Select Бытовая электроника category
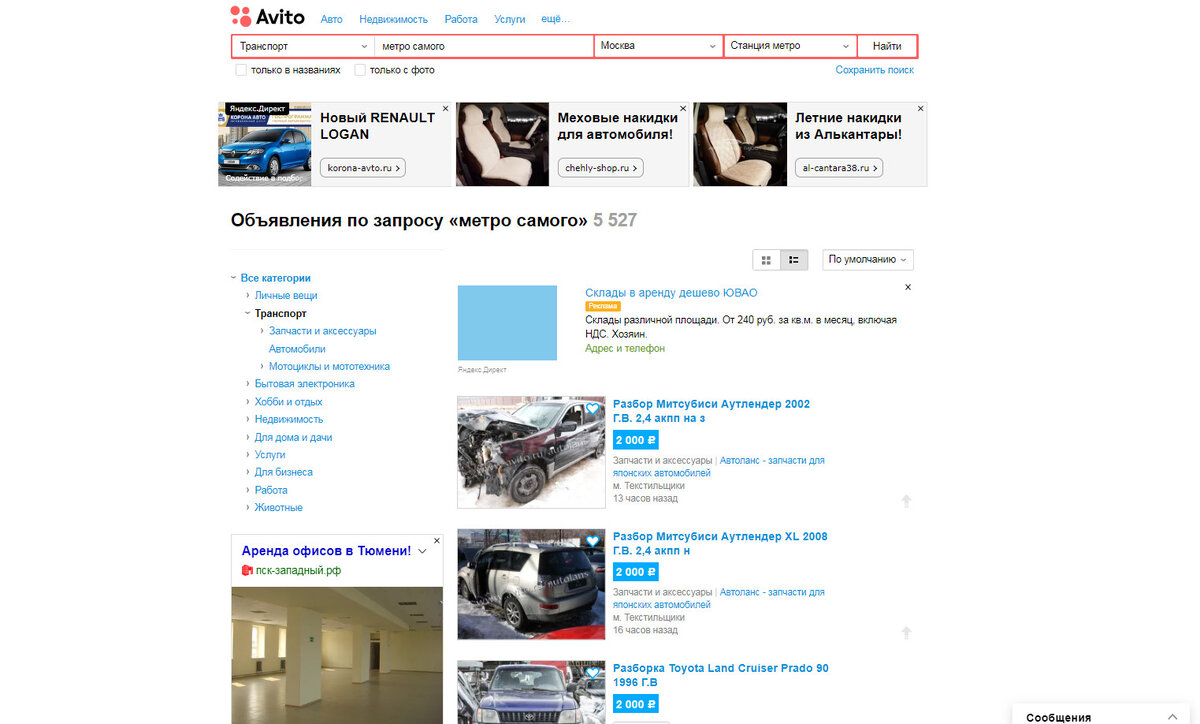1200x724 pixels. click(304, 384)
